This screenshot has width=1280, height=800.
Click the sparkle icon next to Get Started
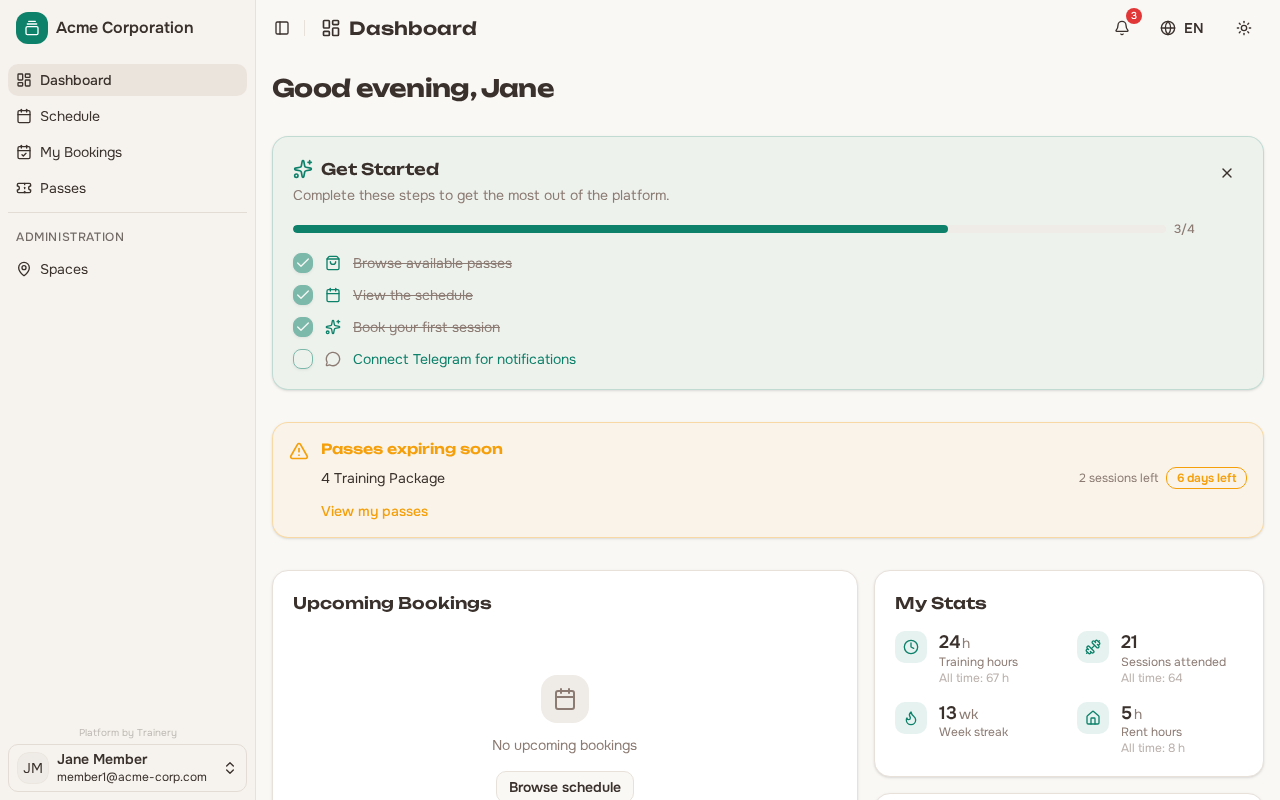(303, 169)
